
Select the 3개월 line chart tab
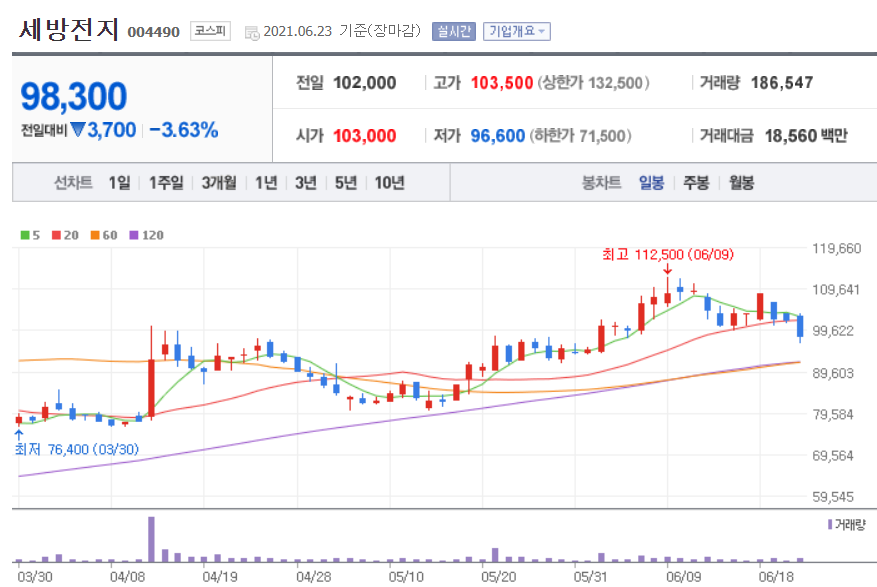point(219,183)
